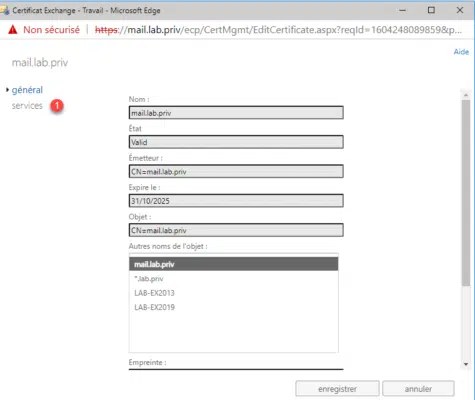Click the scrollbar up arrow
Screen dimensions: 475x400
click(466, 96)
